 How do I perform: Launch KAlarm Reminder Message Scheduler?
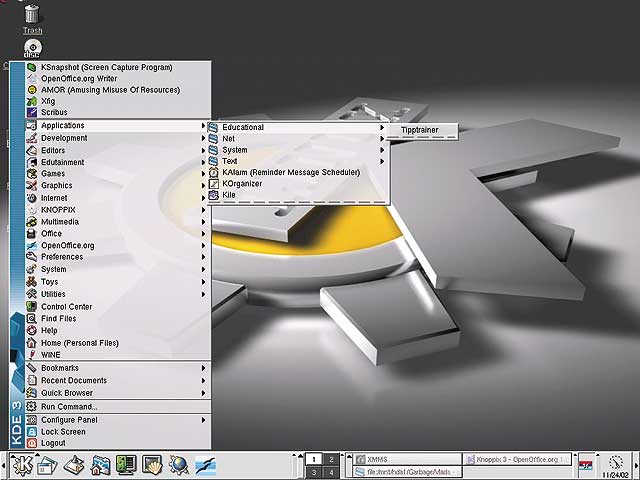point(297,173)
